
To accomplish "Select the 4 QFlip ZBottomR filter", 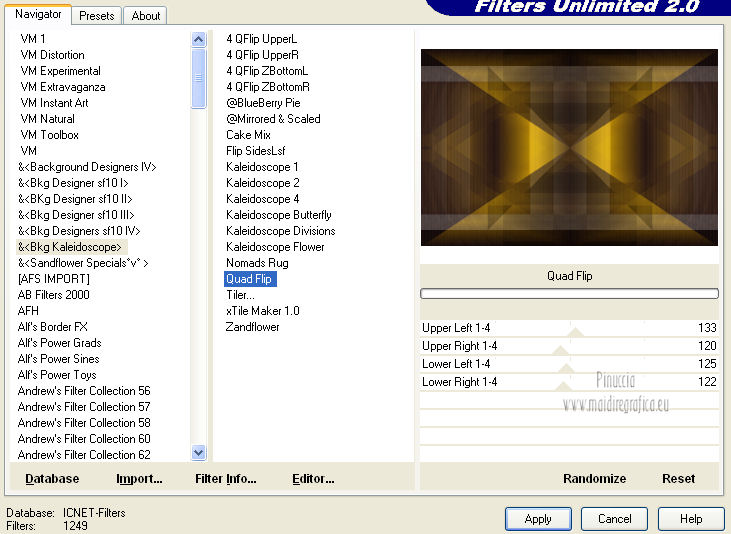I will point(268,87).
